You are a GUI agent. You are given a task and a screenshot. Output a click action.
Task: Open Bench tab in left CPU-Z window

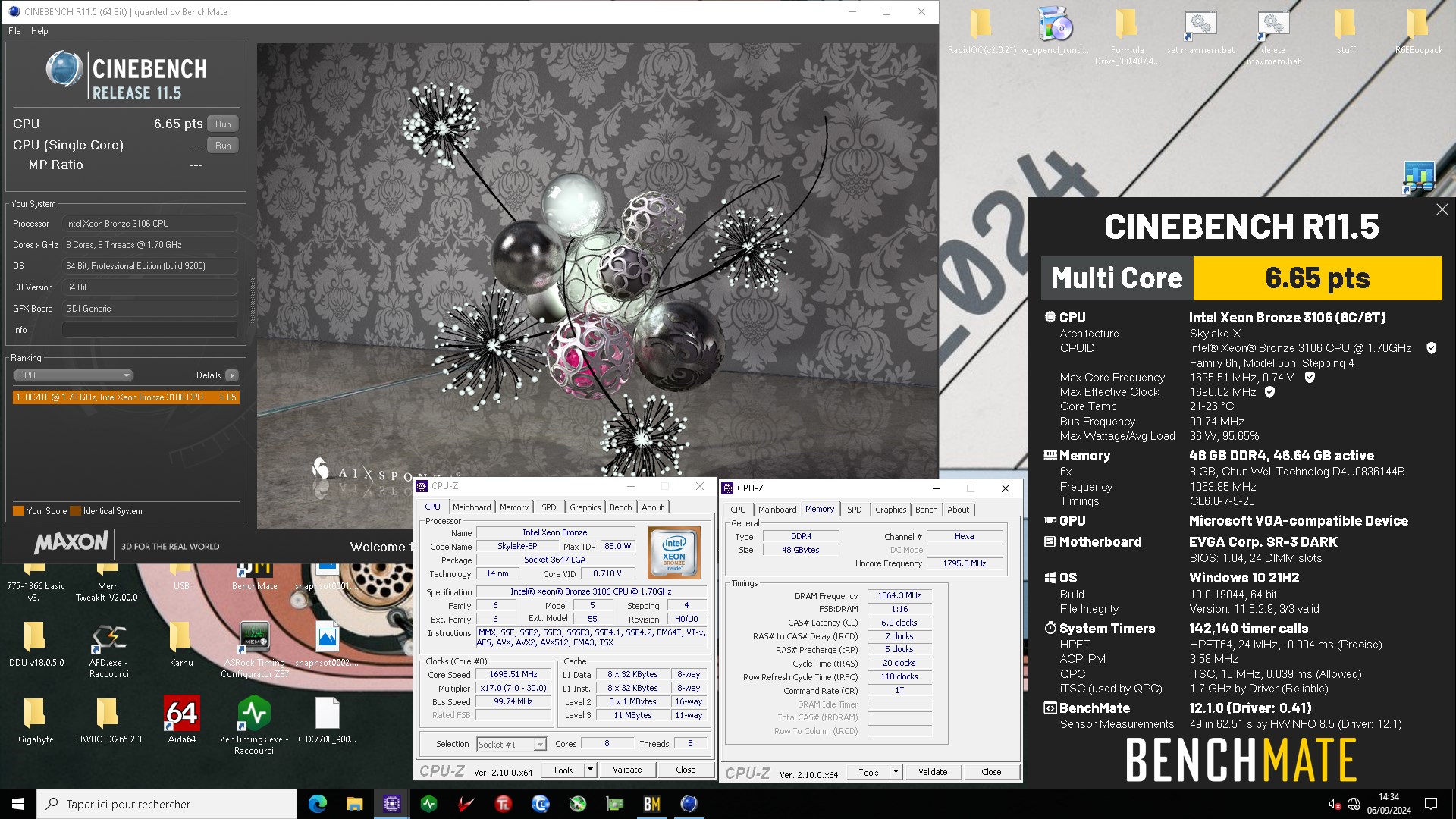point(621,507)
